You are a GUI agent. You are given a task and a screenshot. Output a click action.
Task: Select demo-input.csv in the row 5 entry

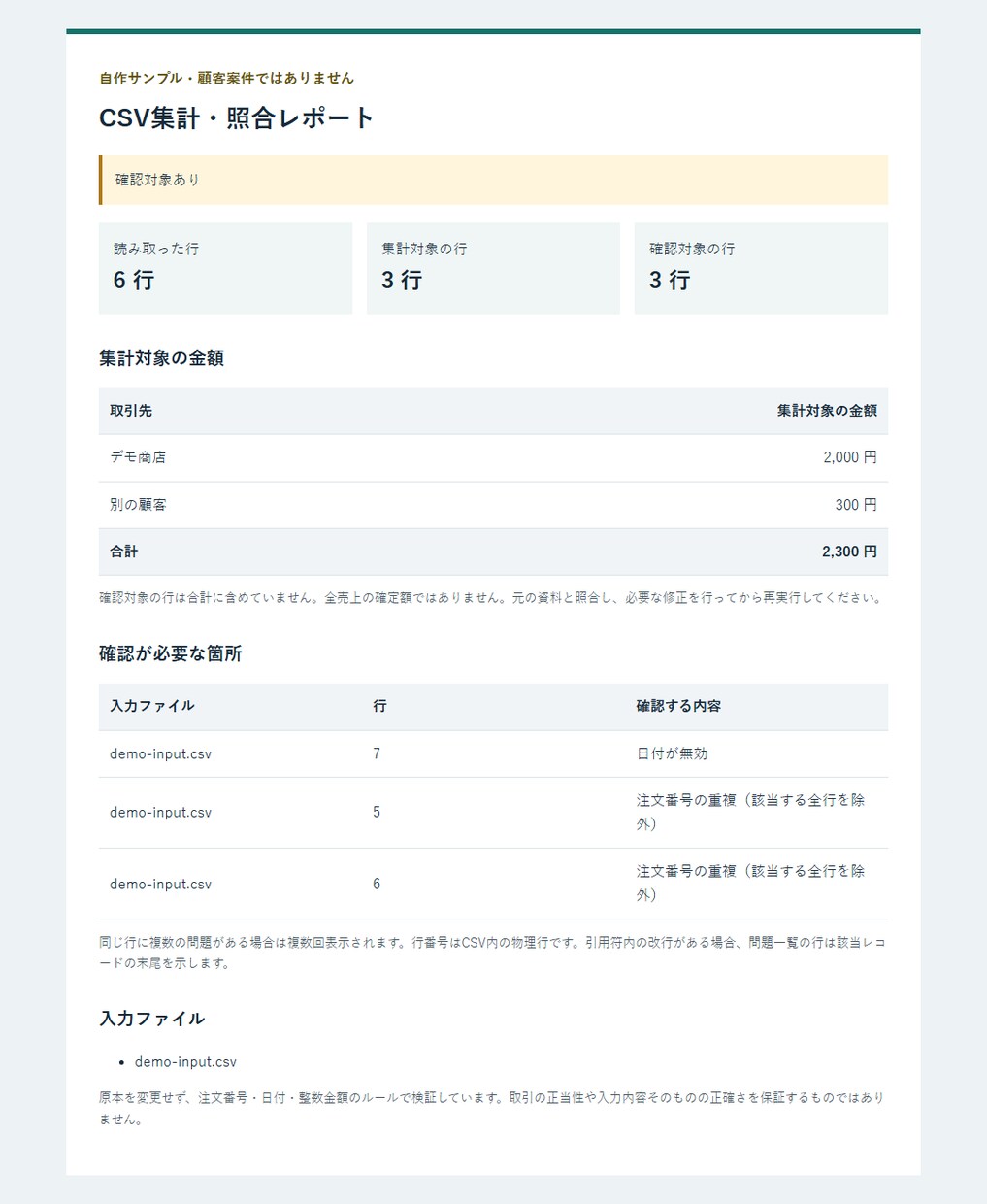(x=160, y=813)
